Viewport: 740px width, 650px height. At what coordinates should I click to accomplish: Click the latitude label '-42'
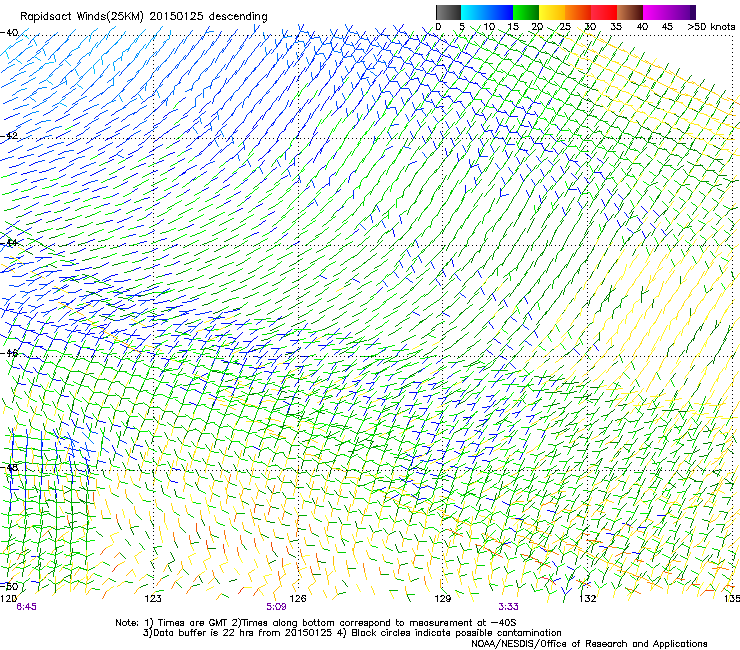coord(9,136)
